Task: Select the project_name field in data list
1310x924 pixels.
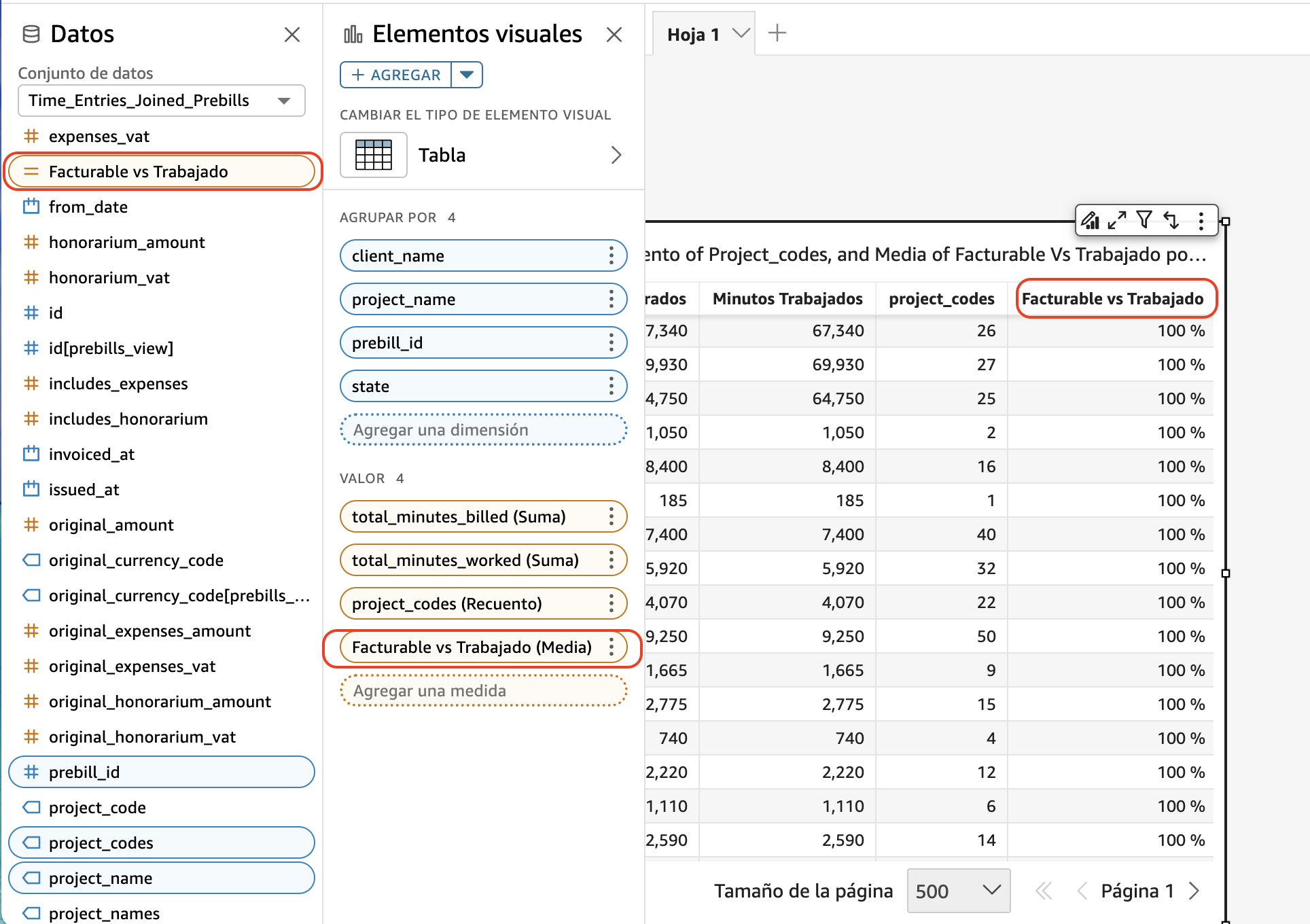Action: pyautogui.click(x=162, y=878)
